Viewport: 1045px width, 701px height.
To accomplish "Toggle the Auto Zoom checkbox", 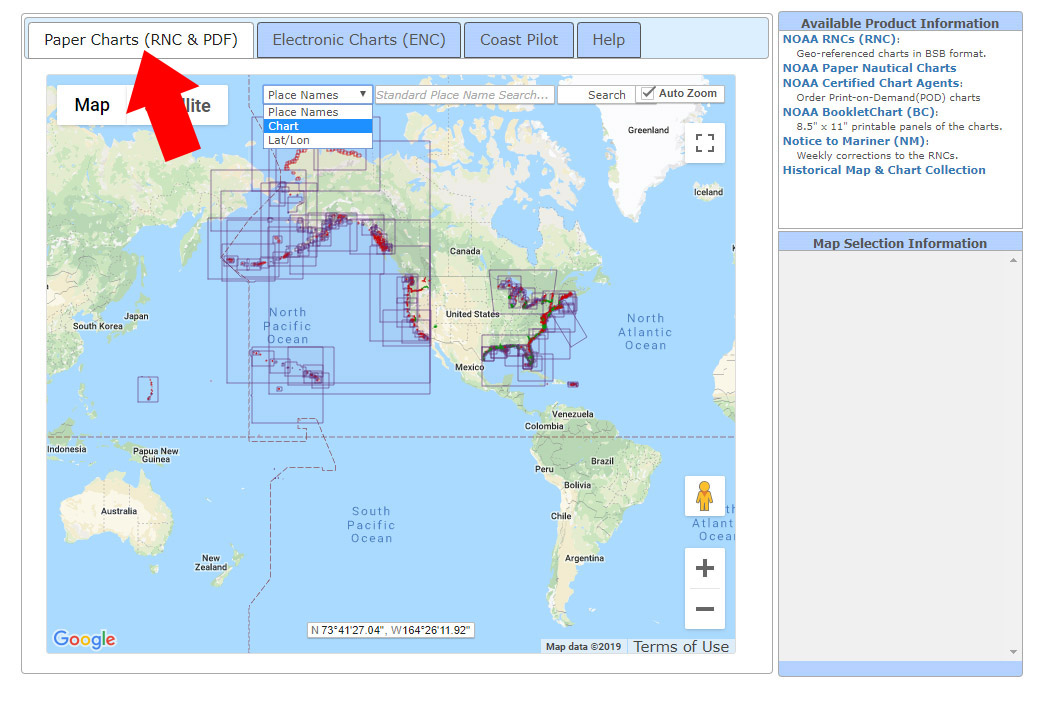I will pyautogui.click(x=647, y=94).
